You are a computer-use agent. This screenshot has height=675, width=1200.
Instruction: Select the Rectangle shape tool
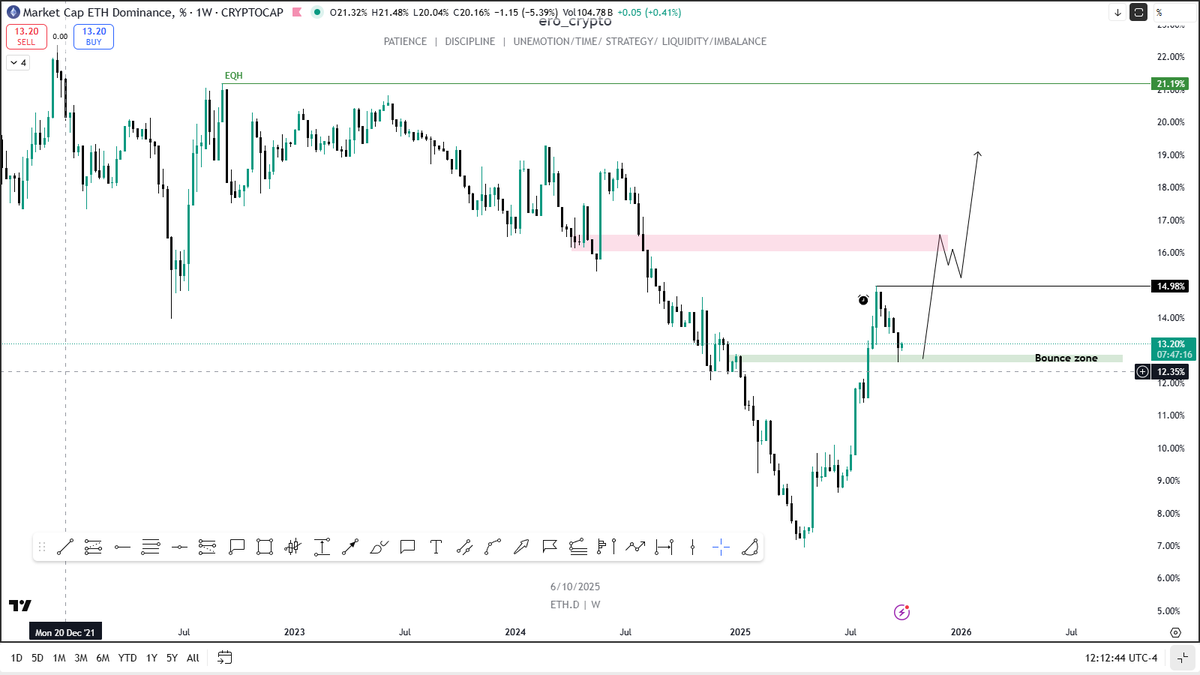click(x=265, y=547)
